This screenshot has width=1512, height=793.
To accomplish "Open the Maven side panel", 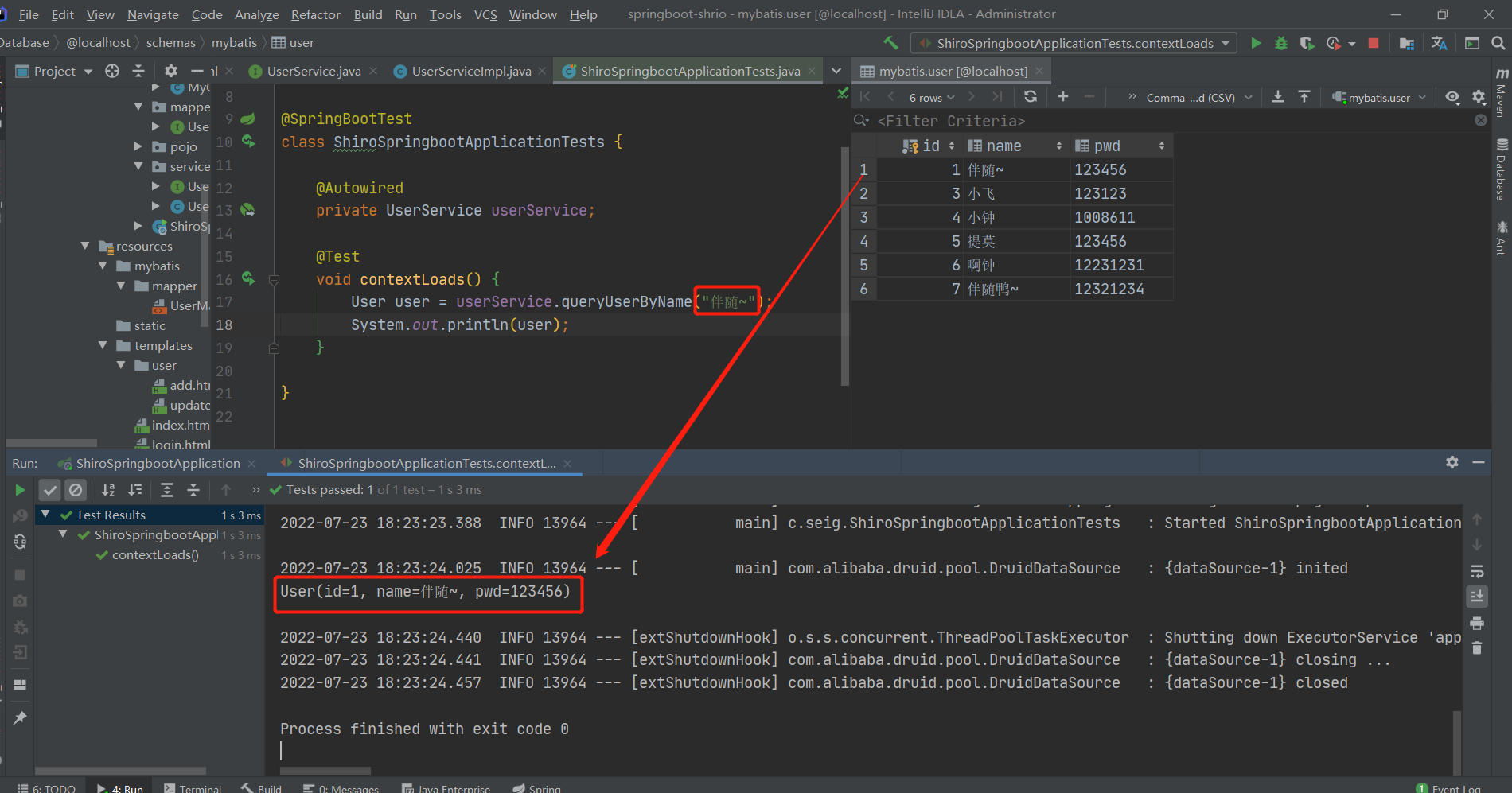I will [1502, 93].
